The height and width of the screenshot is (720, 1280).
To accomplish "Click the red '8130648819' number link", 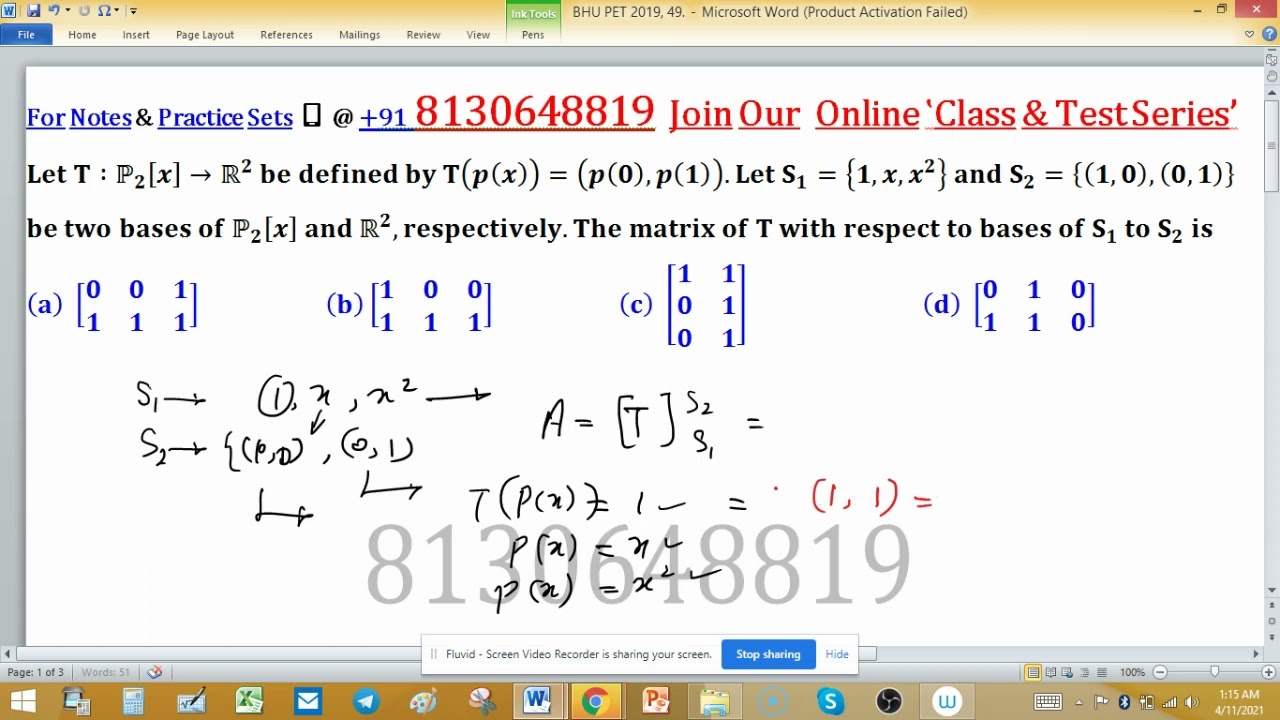I will (x=534, y=112).
